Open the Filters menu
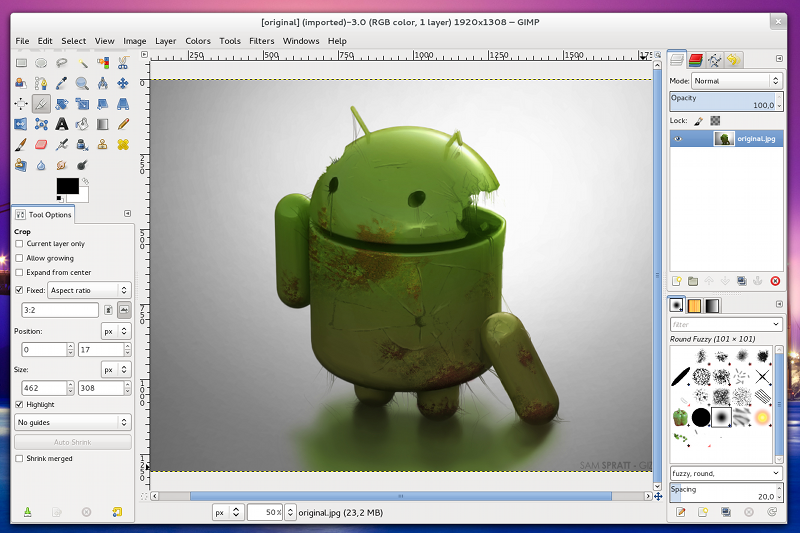 click(x=262, y=41)
